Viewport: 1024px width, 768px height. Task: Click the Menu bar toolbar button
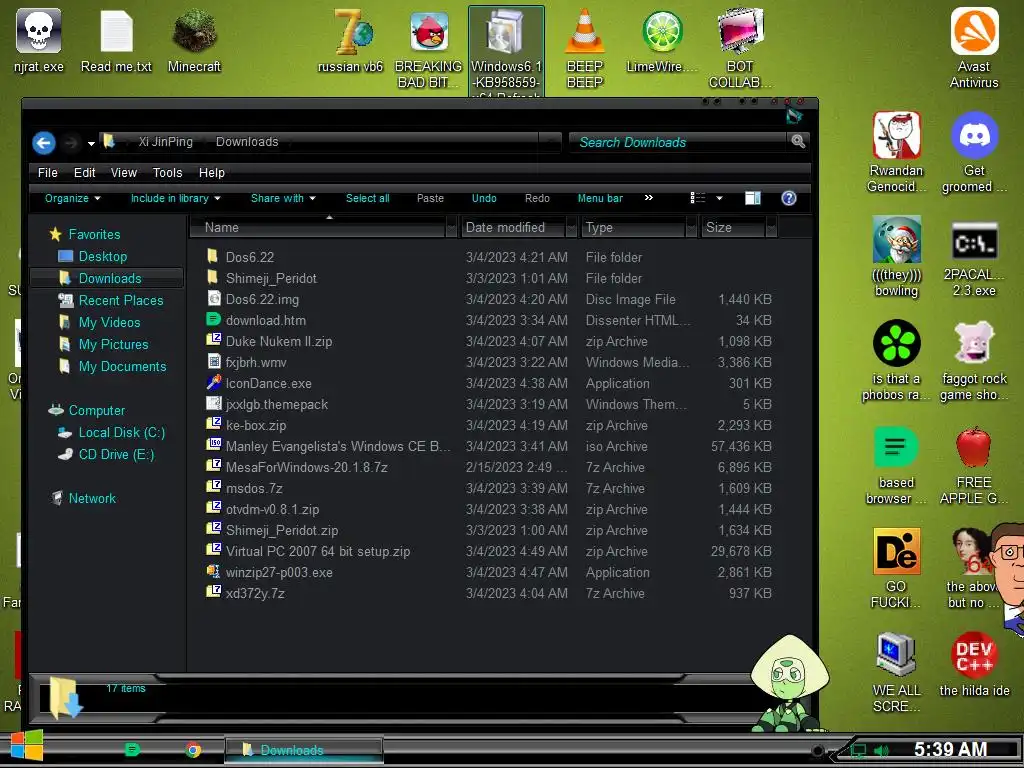coord(600,198)
